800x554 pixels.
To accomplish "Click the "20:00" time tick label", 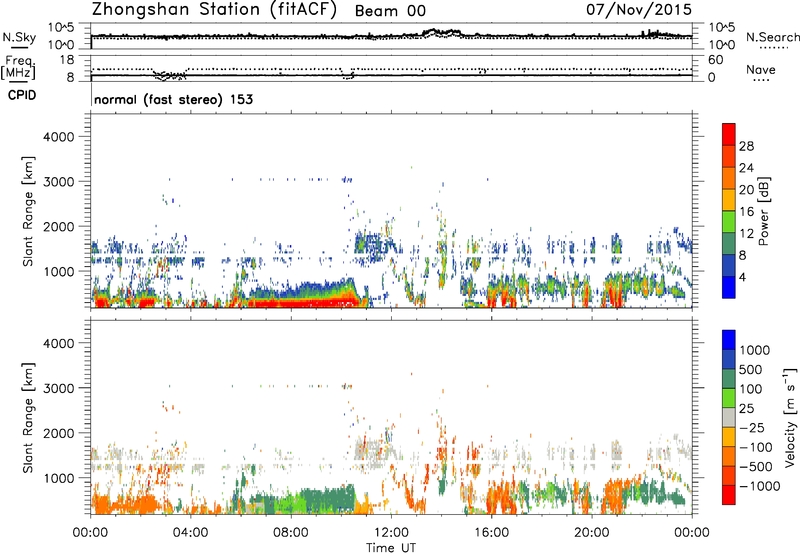I will [x=591, y=533].
